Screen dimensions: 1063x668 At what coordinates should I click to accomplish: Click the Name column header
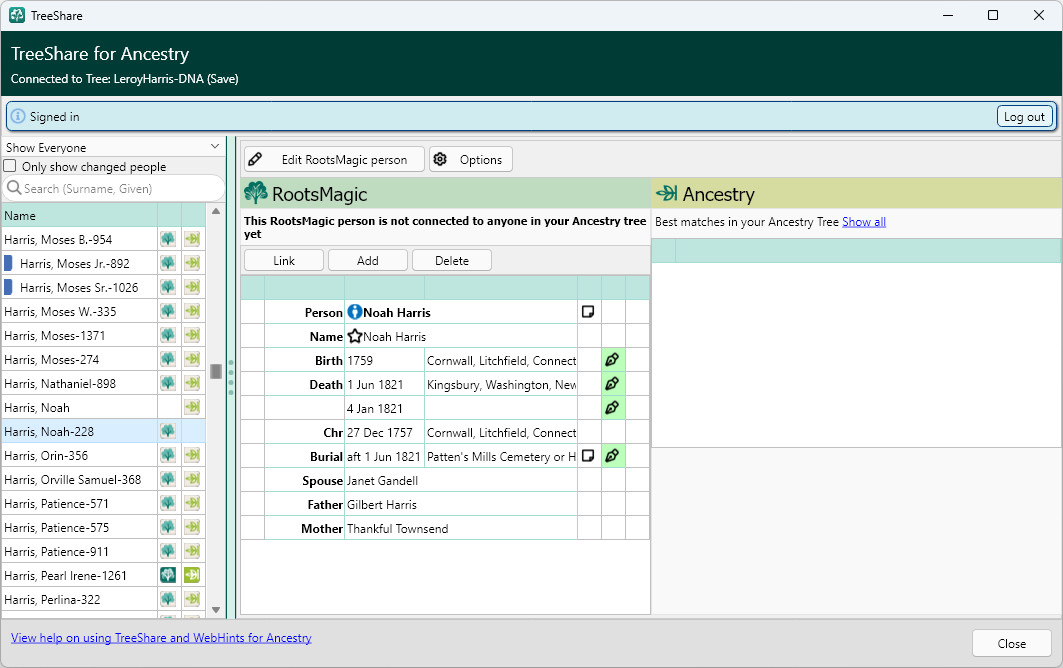coord(79,216)
